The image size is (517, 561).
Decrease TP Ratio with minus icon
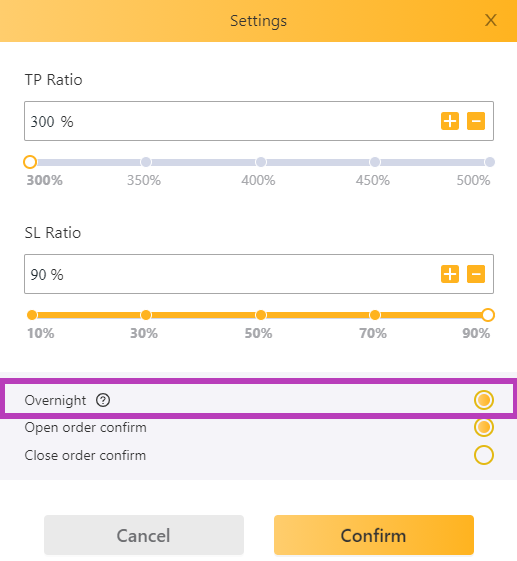(476, 121)
